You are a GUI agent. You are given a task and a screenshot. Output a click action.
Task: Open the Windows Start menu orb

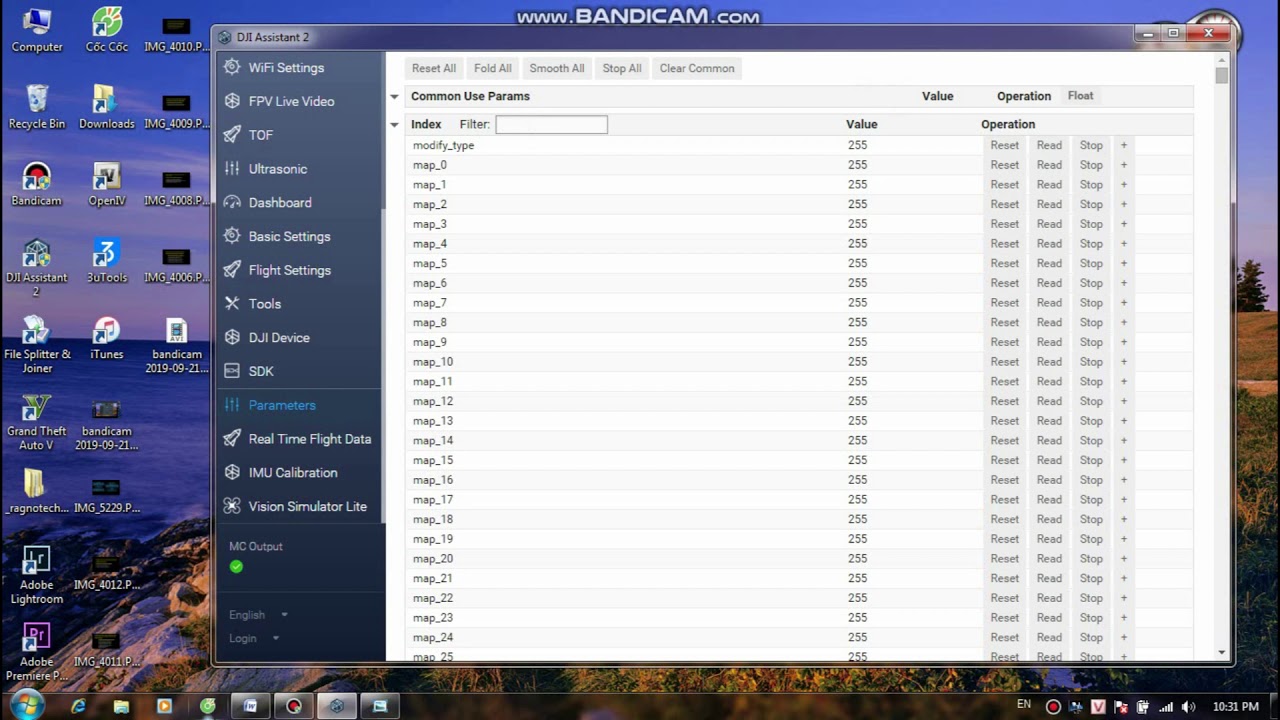click(x=27, y=704)
